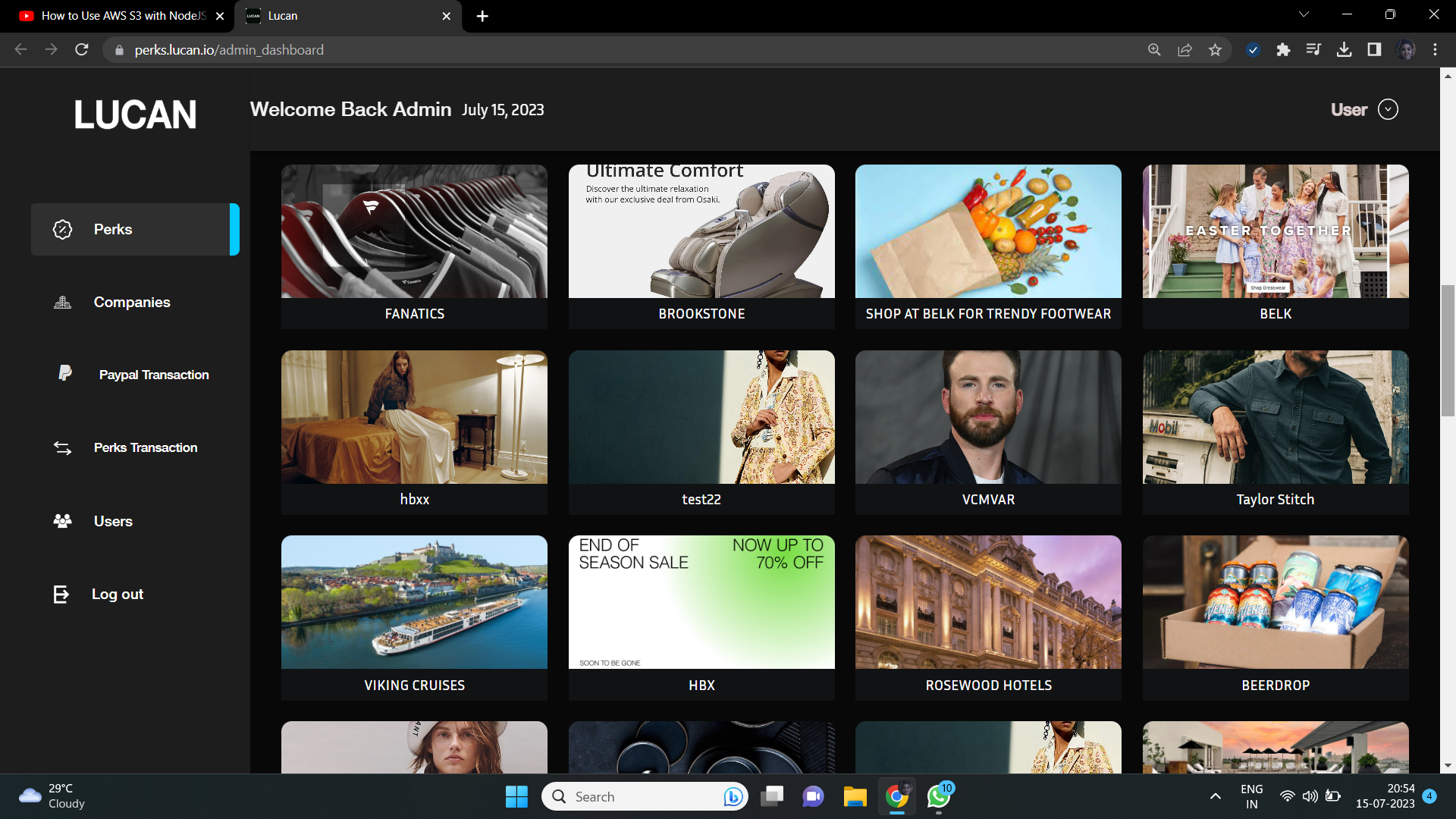
Task: Open the HBX end of season sale card
Action: [701, 618]
